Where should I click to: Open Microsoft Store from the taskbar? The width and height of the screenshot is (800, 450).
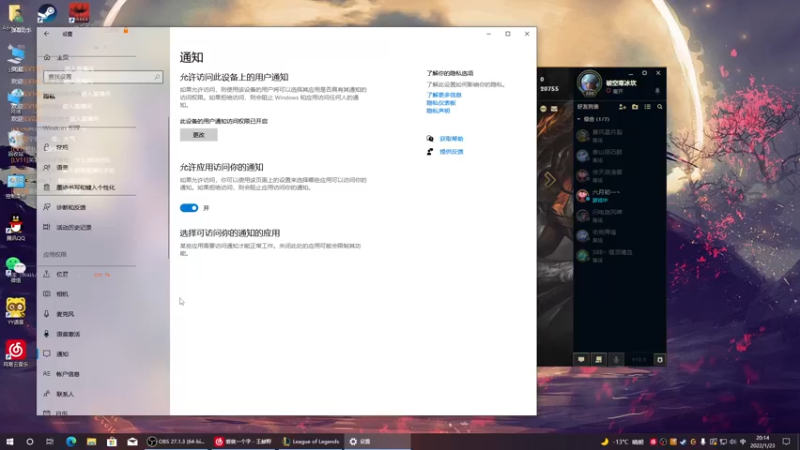coord(112,441)
